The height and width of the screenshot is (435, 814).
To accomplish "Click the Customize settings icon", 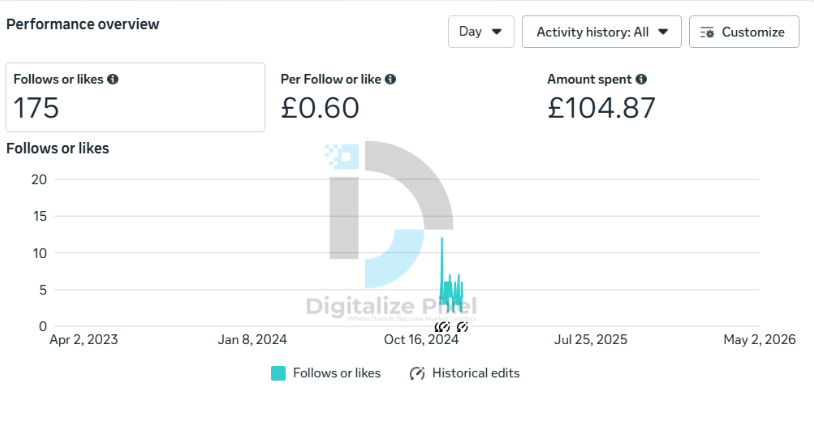I will coord(707,32).
